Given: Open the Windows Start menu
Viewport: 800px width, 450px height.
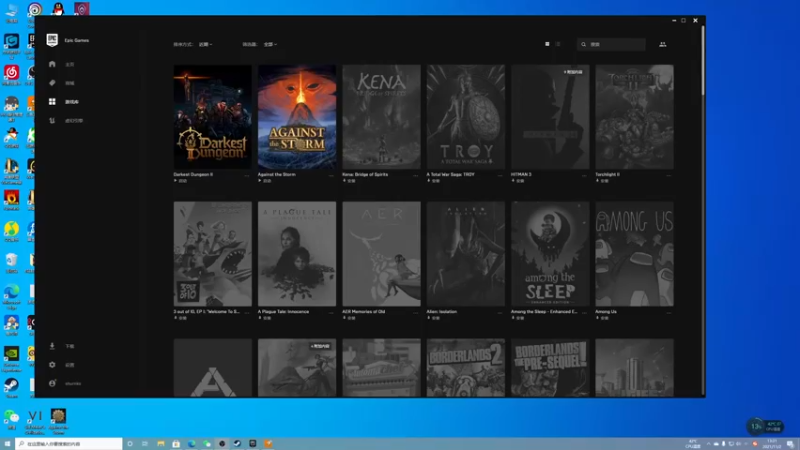Looking at the screenshot, I should pyautogui.click(x=7, y=444).
